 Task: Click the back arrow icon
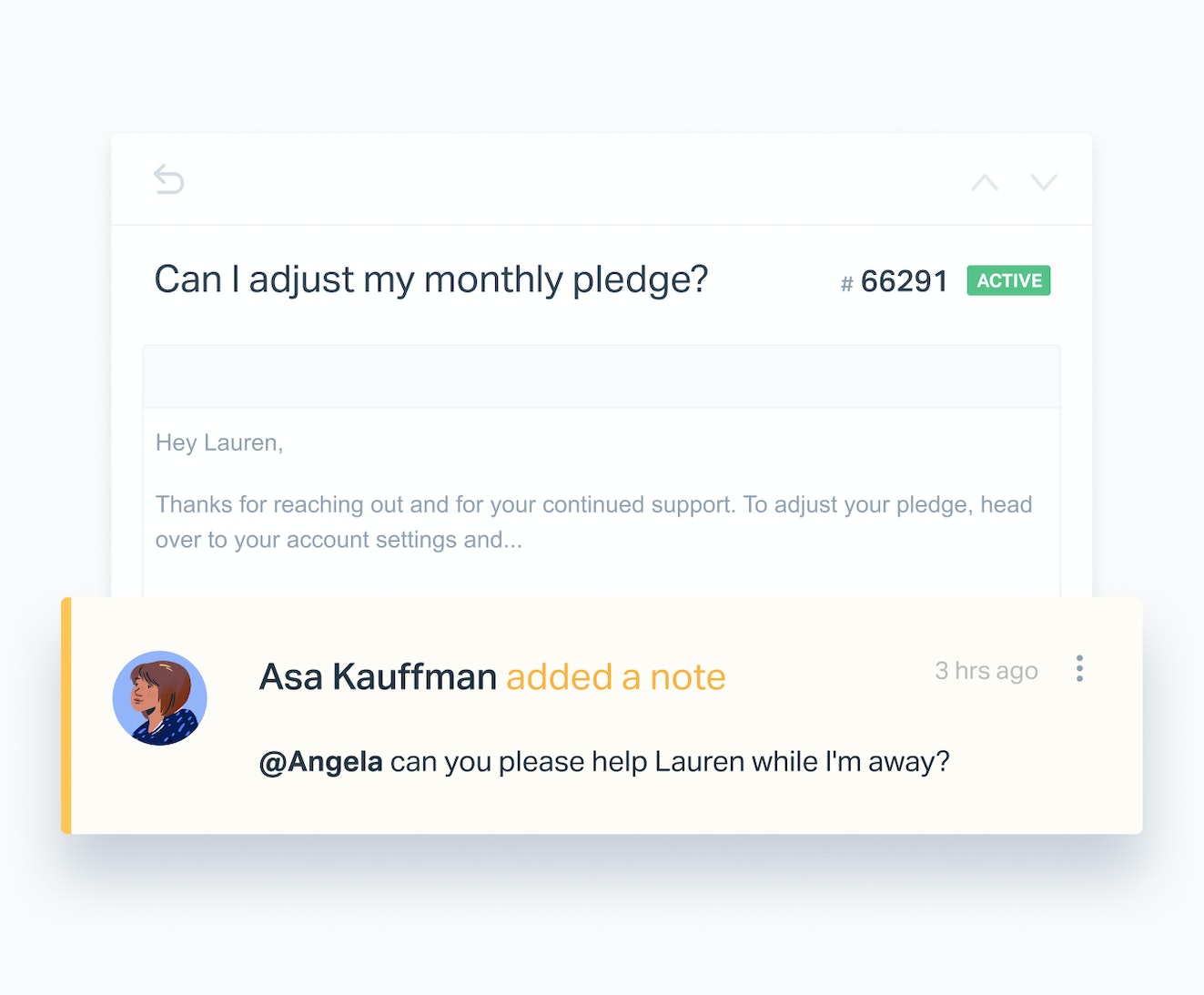pyautogui.click(x=168, y=179)
